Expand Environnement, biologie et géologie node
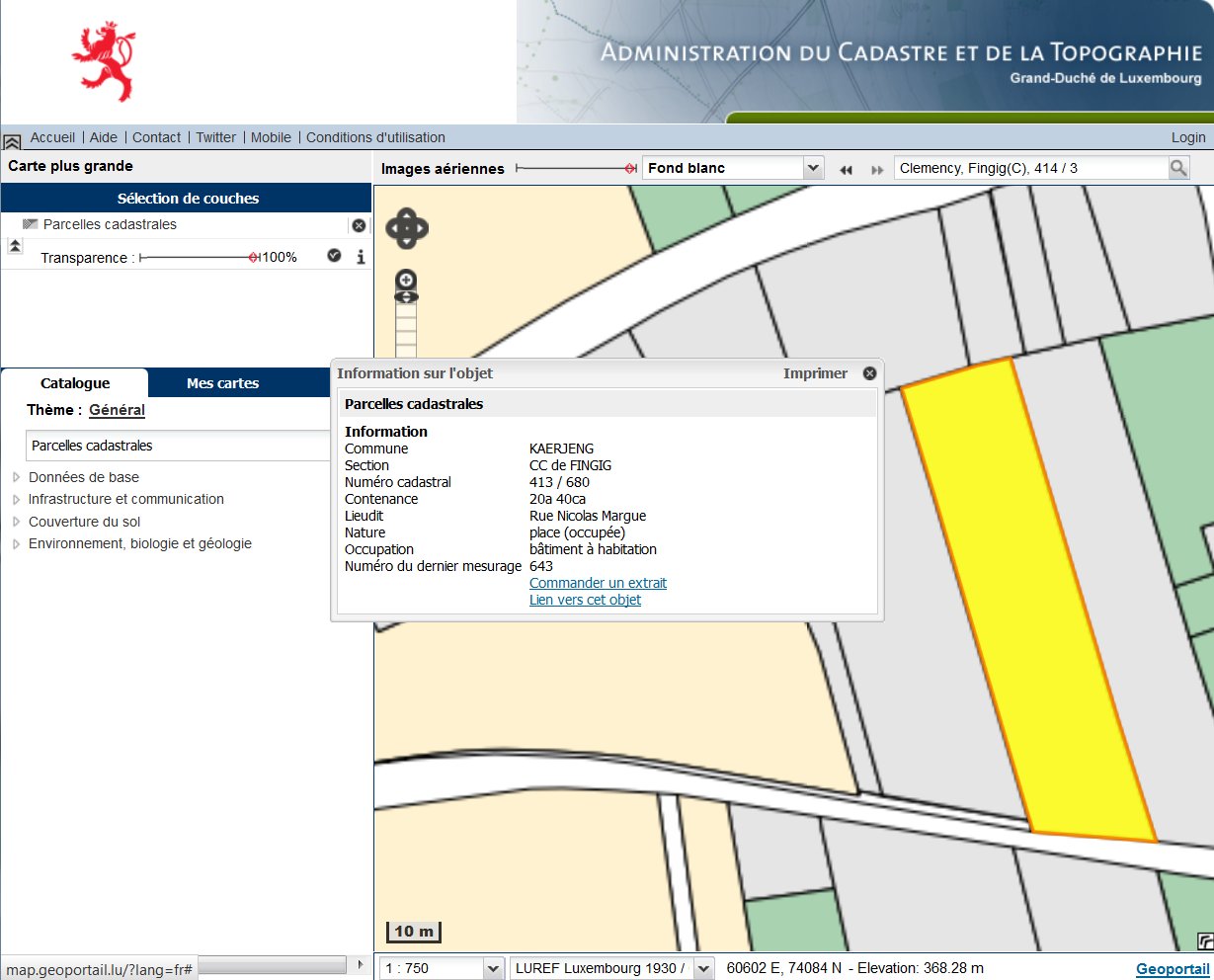 click(17, 544)
